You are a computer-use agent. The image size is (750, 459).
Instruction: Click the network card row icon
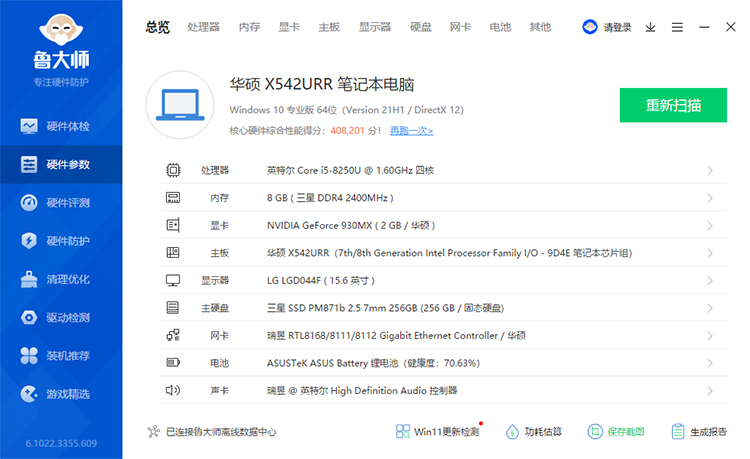173,336
